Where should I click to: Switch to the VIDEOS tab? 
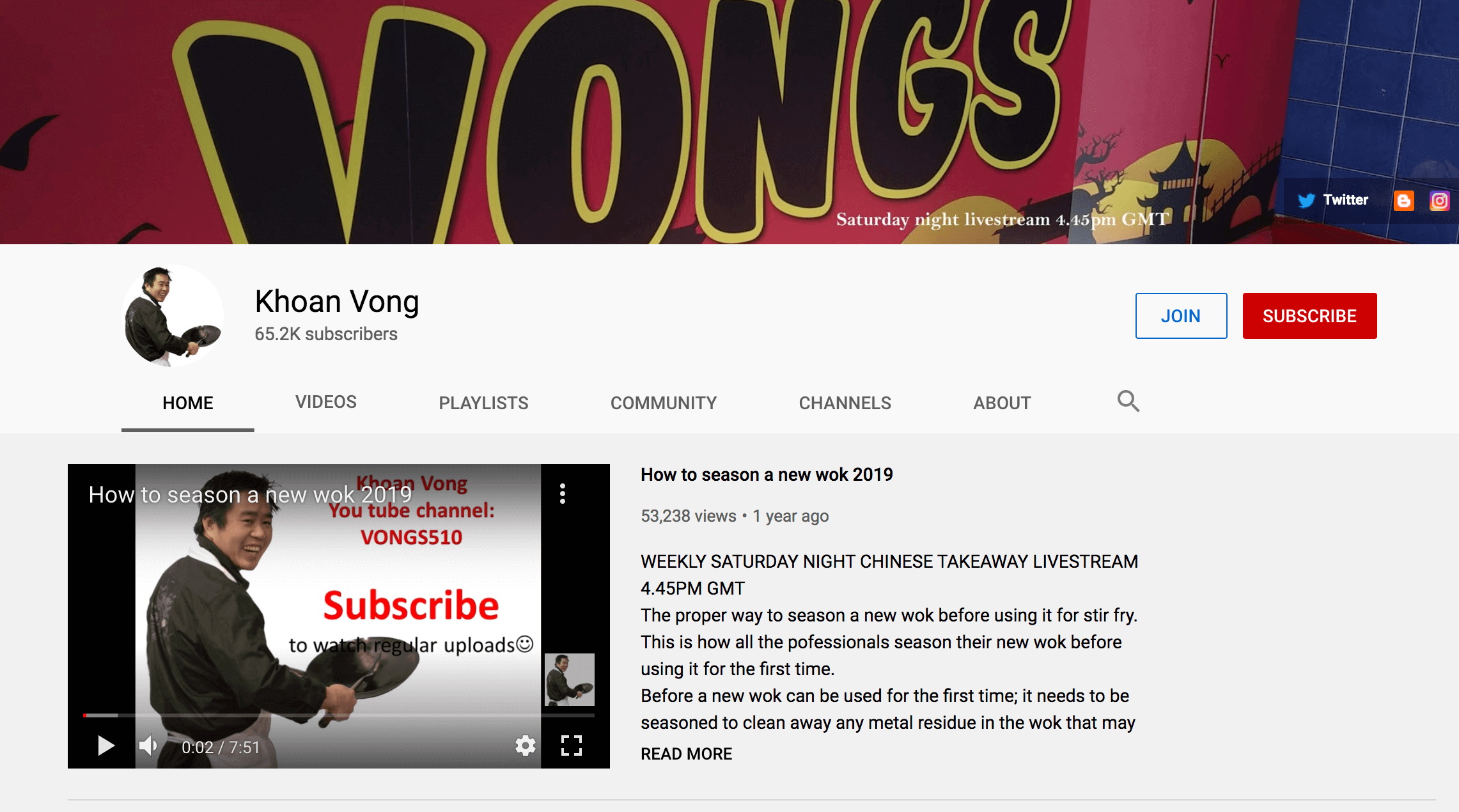pyautogui.click(x=325, y=402)
